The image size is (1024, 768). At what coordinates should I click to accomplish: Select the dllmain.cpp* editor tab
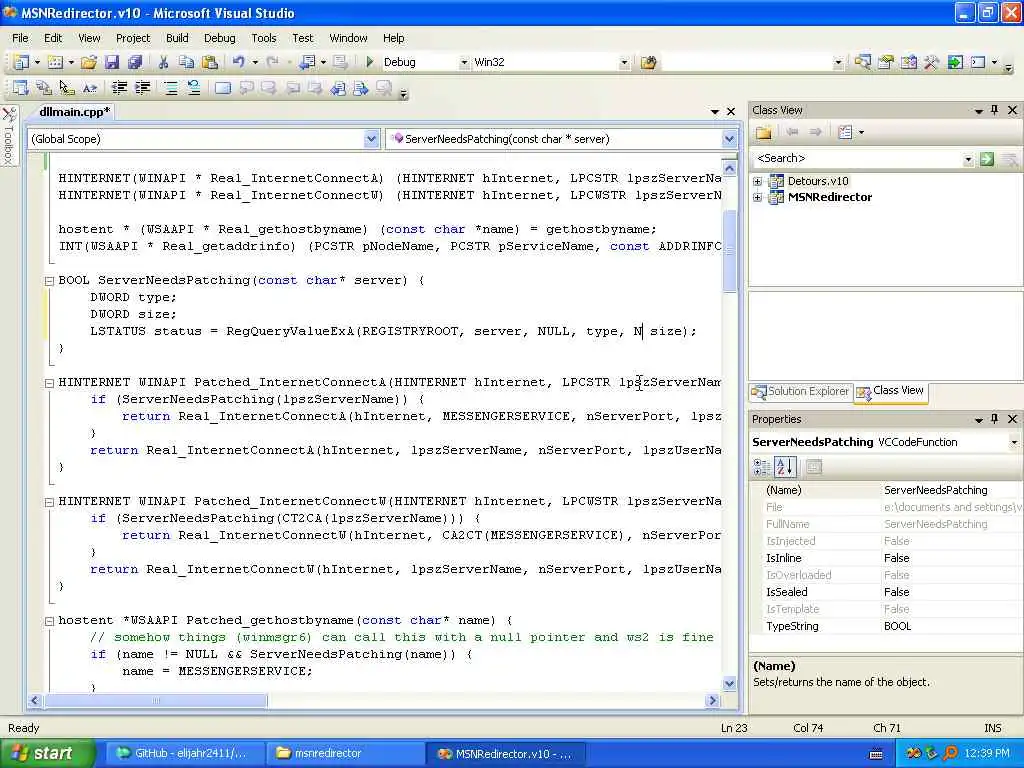point(74,112)
